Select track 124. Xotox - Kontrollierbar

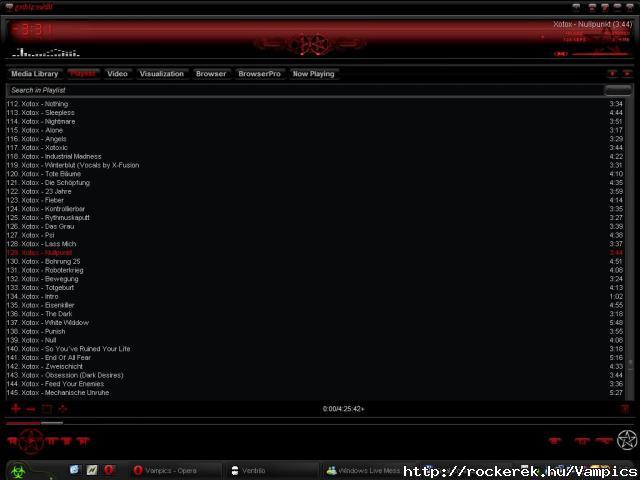point(314,209)
